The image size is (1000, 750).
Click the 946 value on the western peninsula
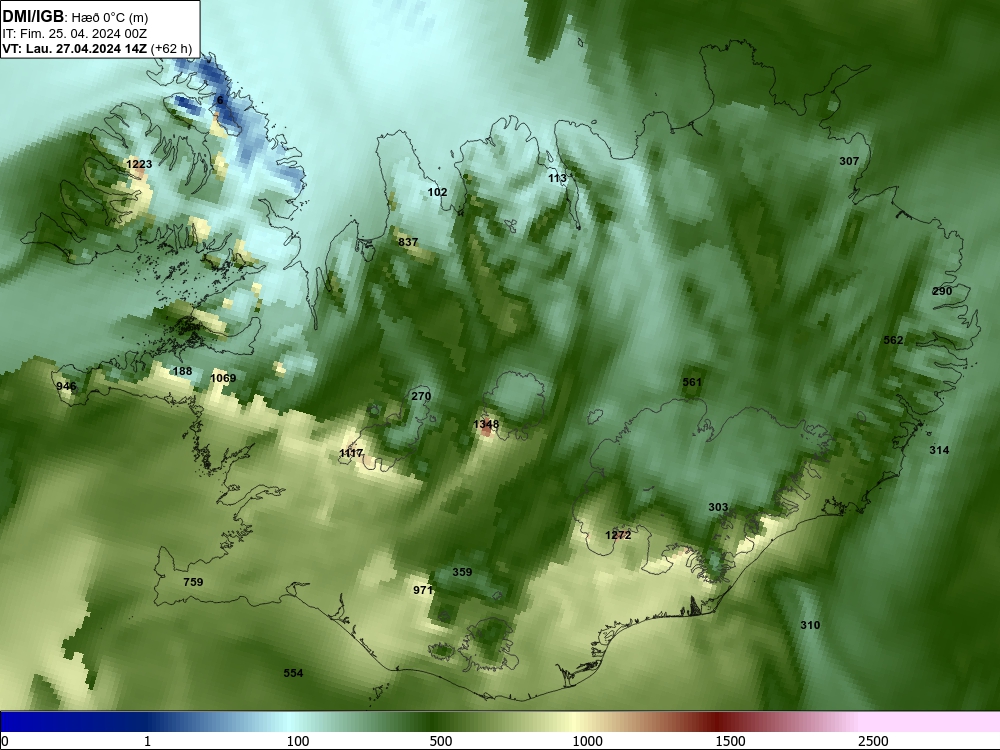pos(66,386)
